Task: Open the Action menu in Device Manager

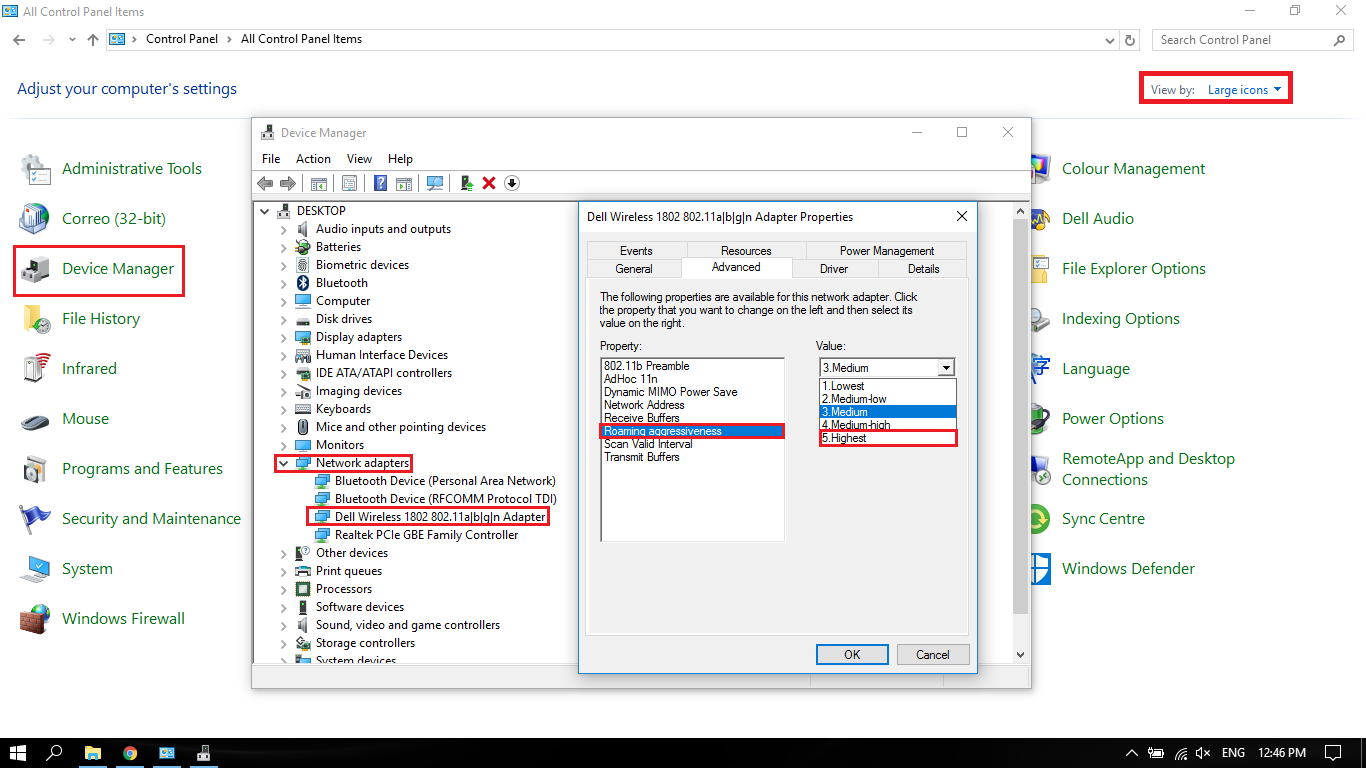Action: [x=313, y=159]
